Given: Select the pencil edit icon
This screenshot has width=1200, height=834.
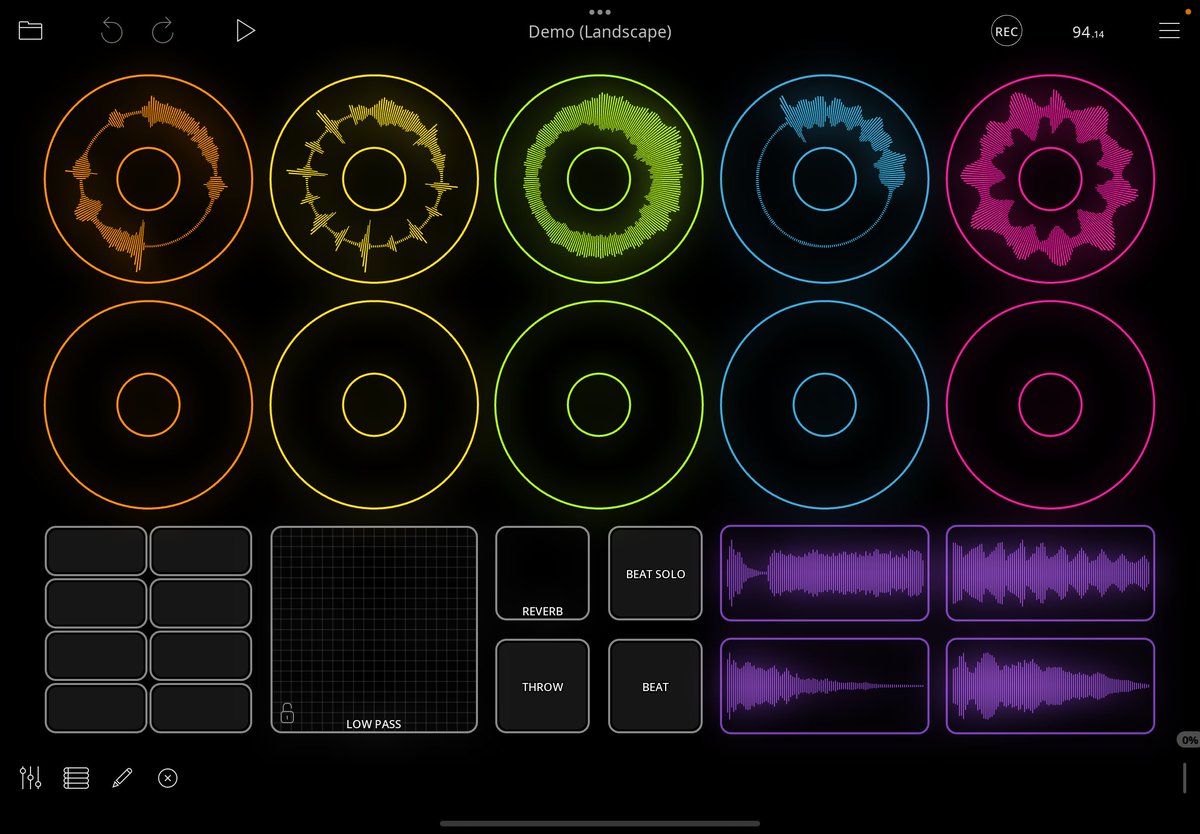Looking at the screenshot, I should pyautogui.click(x=122, y=777).
